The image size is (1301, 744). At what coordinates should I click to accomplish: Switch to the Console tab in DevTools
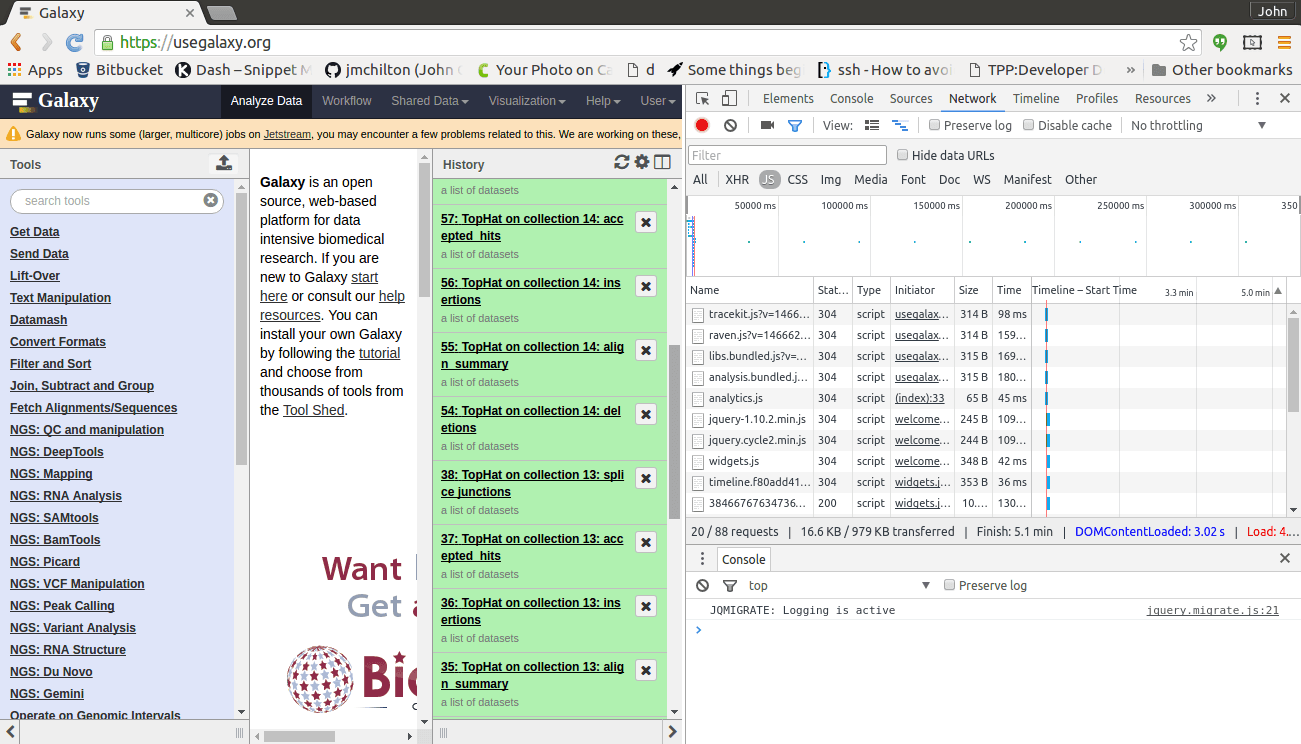coord(851,98)
